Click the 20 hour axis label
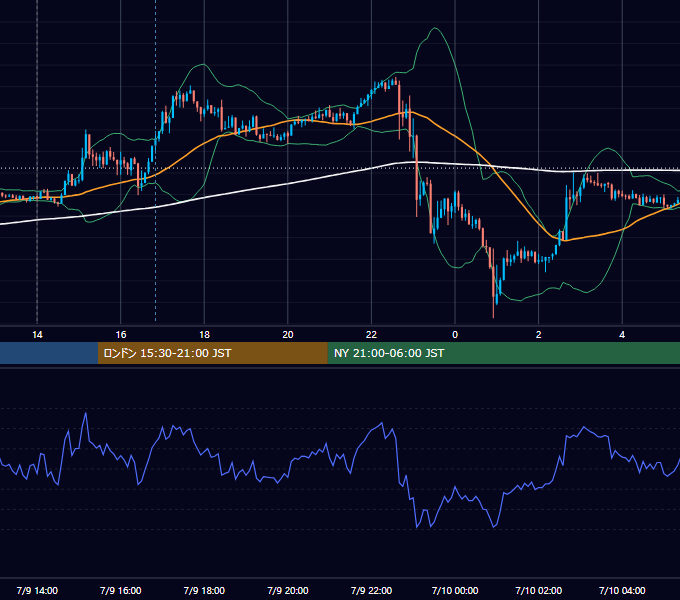The height and width of the screenshot is (600, 680). pos(288,335)
